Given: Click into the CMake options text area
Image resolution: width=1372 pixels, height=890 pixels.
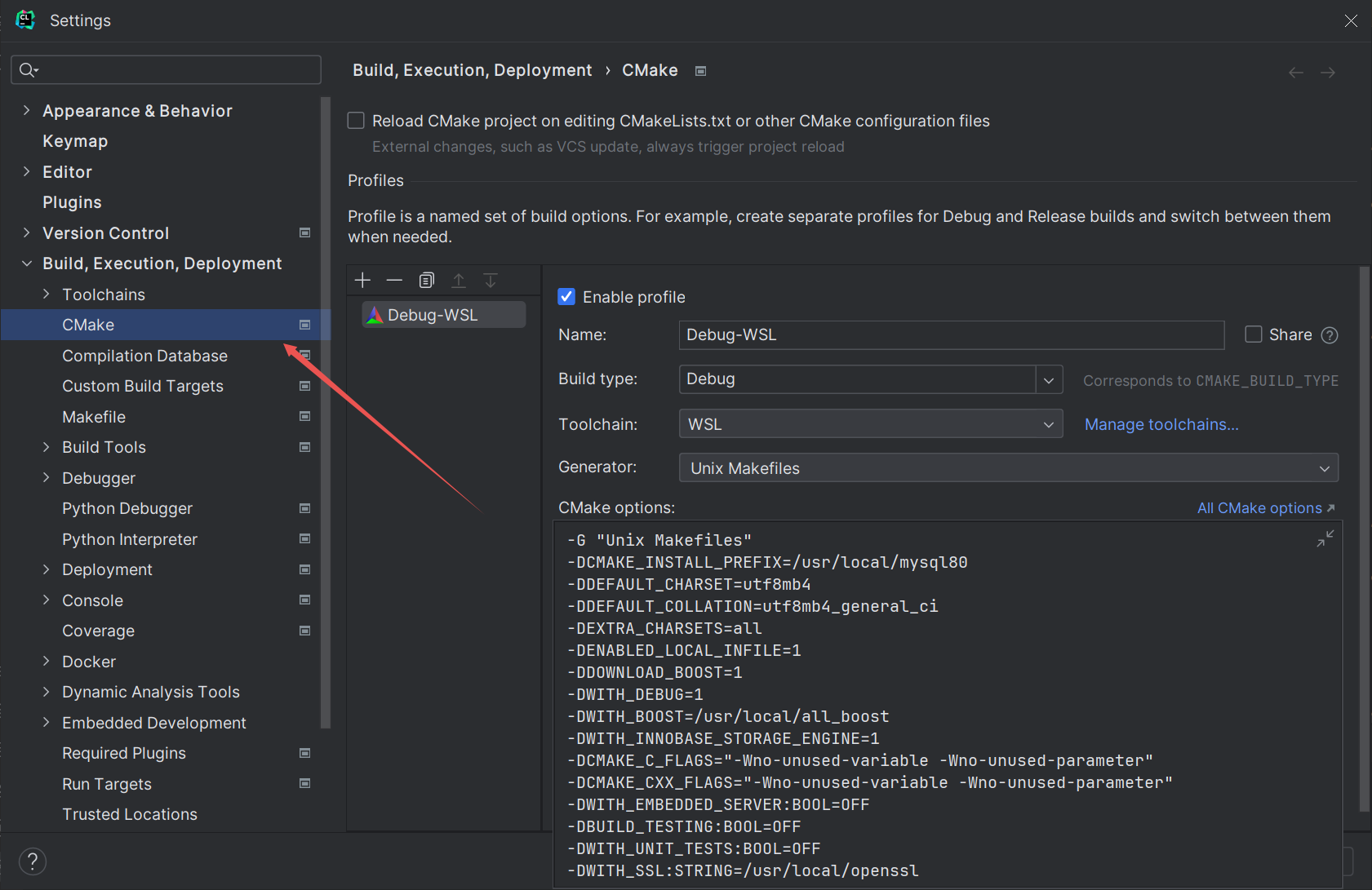Looking at the screenshot, I should click(948, 705).
